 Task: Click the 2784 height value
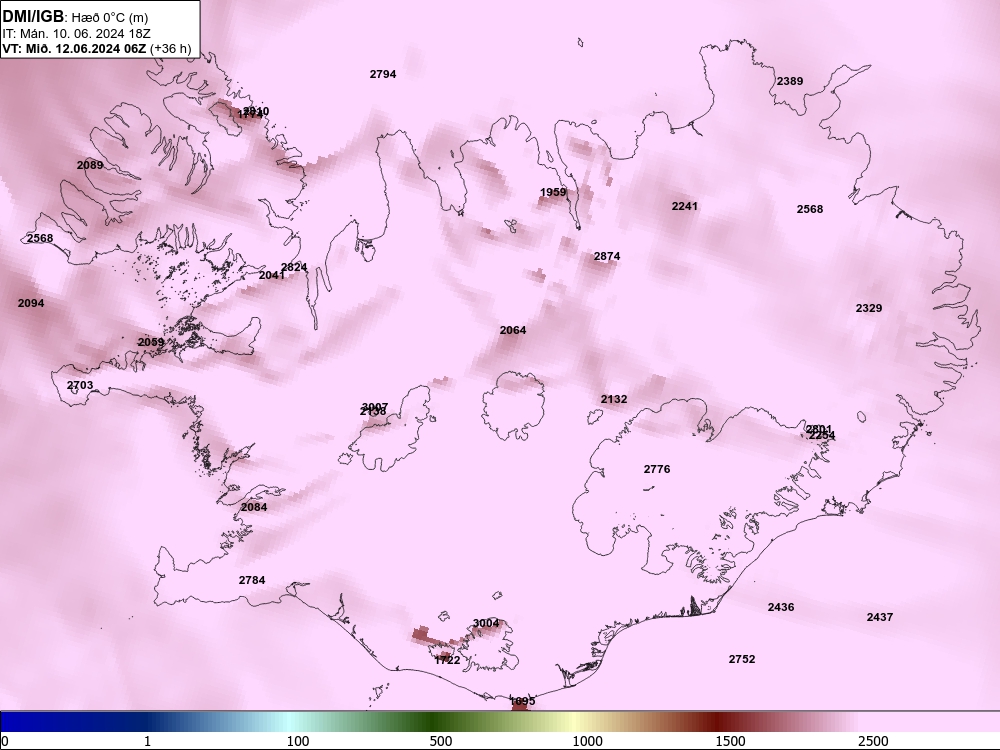(252, 580)
